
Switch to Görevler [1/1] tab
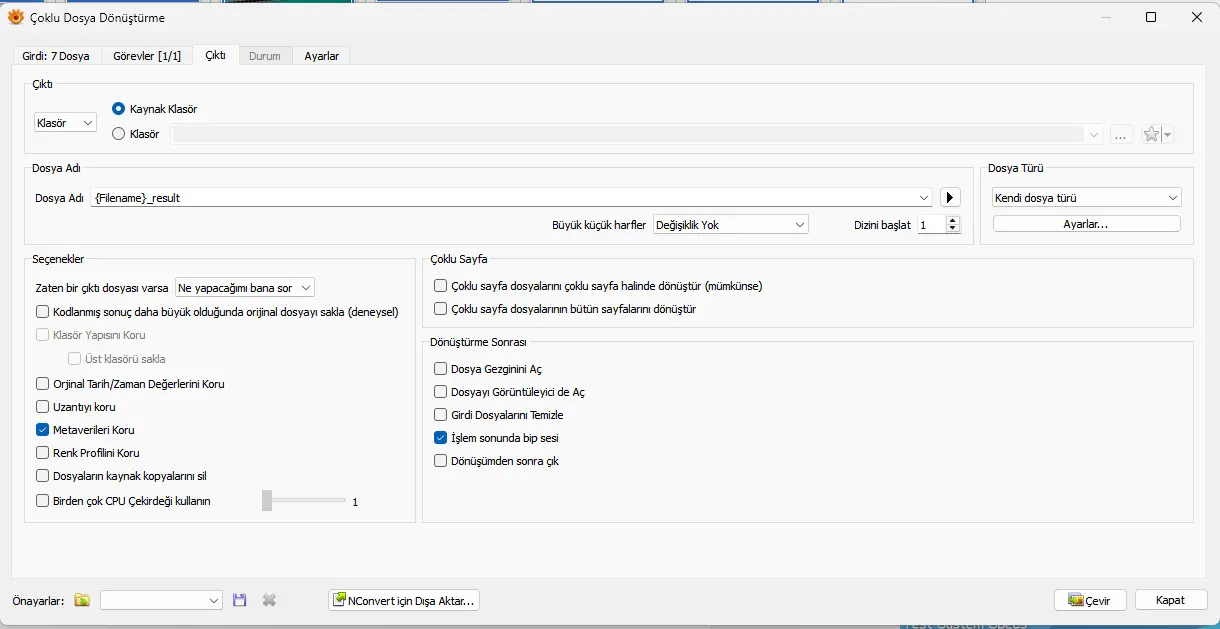click(x=147, y=56)
